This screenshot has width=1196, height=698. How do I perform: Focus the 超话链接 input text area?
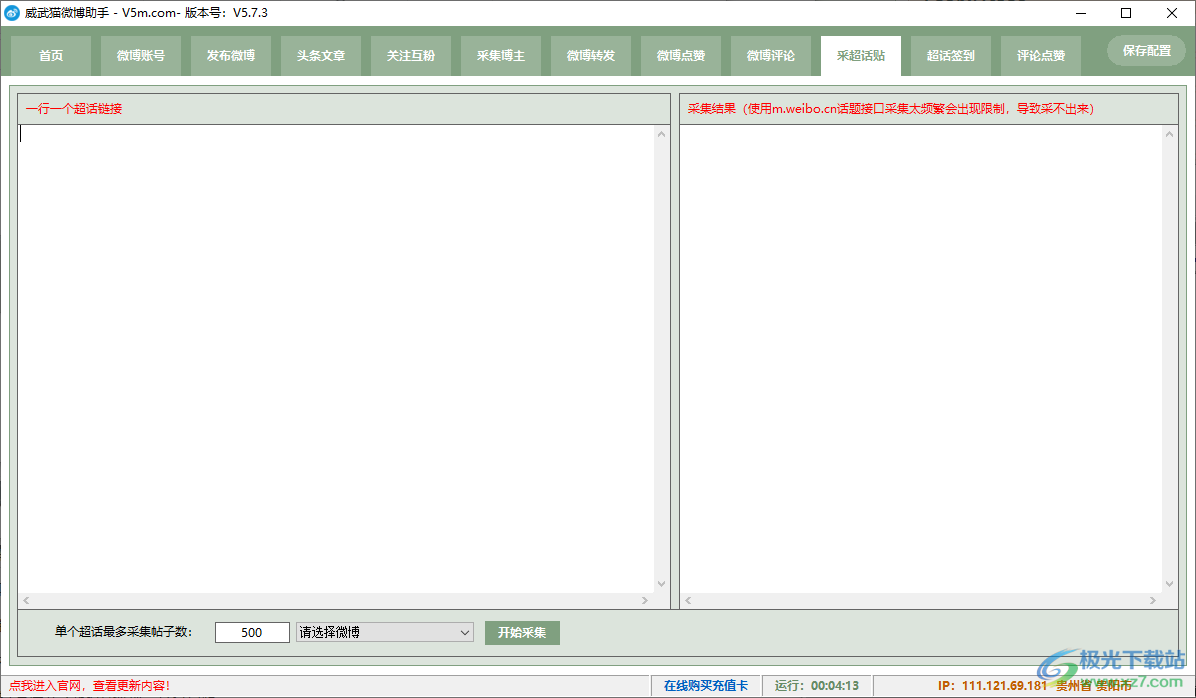point(336,359)
